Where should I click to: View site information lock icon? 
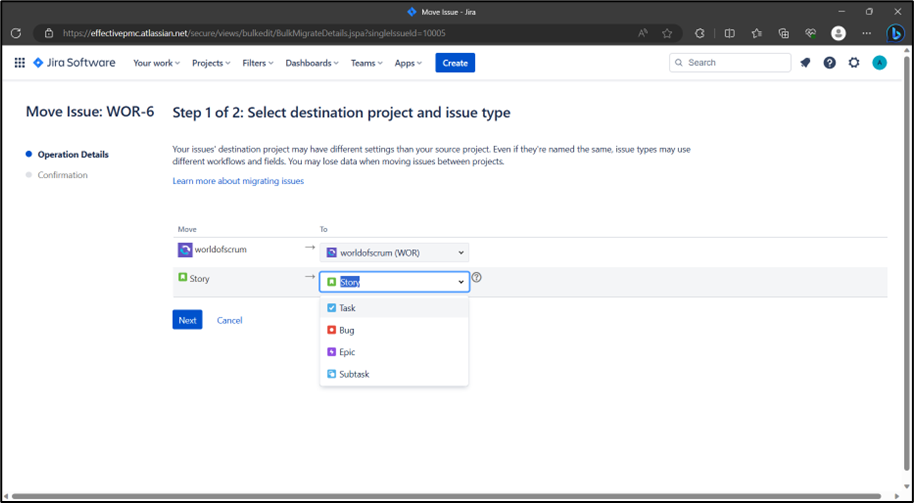point(49,33)
